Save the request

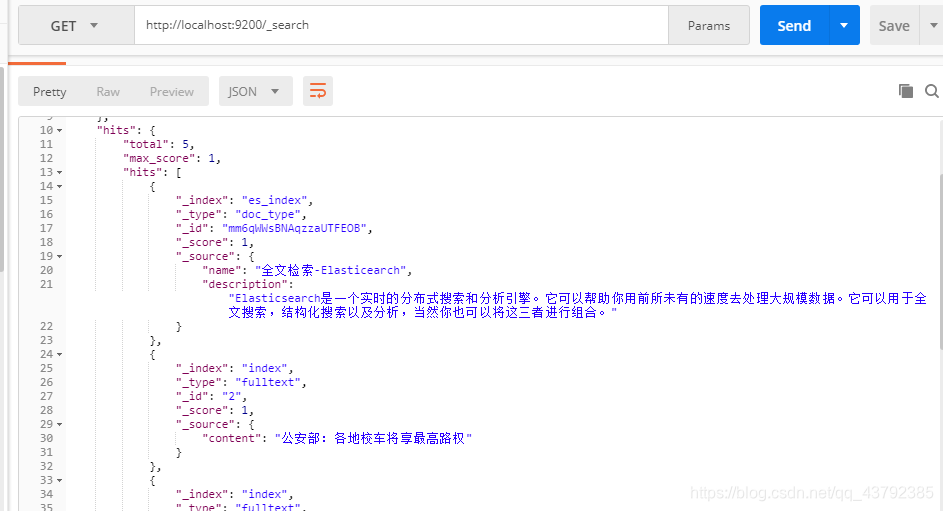point(894,25)
